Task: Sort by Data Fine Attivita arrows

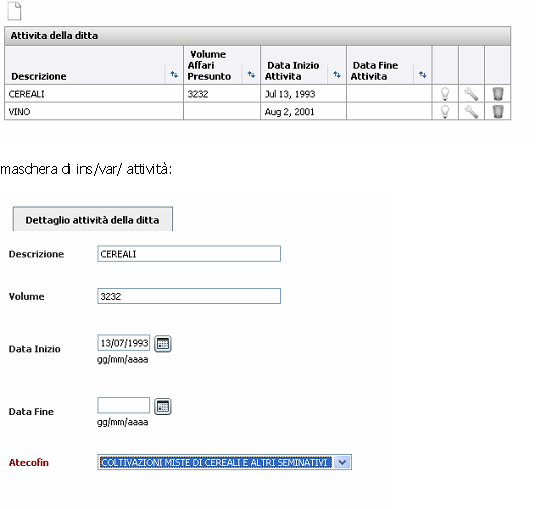Action: point(423,74)
